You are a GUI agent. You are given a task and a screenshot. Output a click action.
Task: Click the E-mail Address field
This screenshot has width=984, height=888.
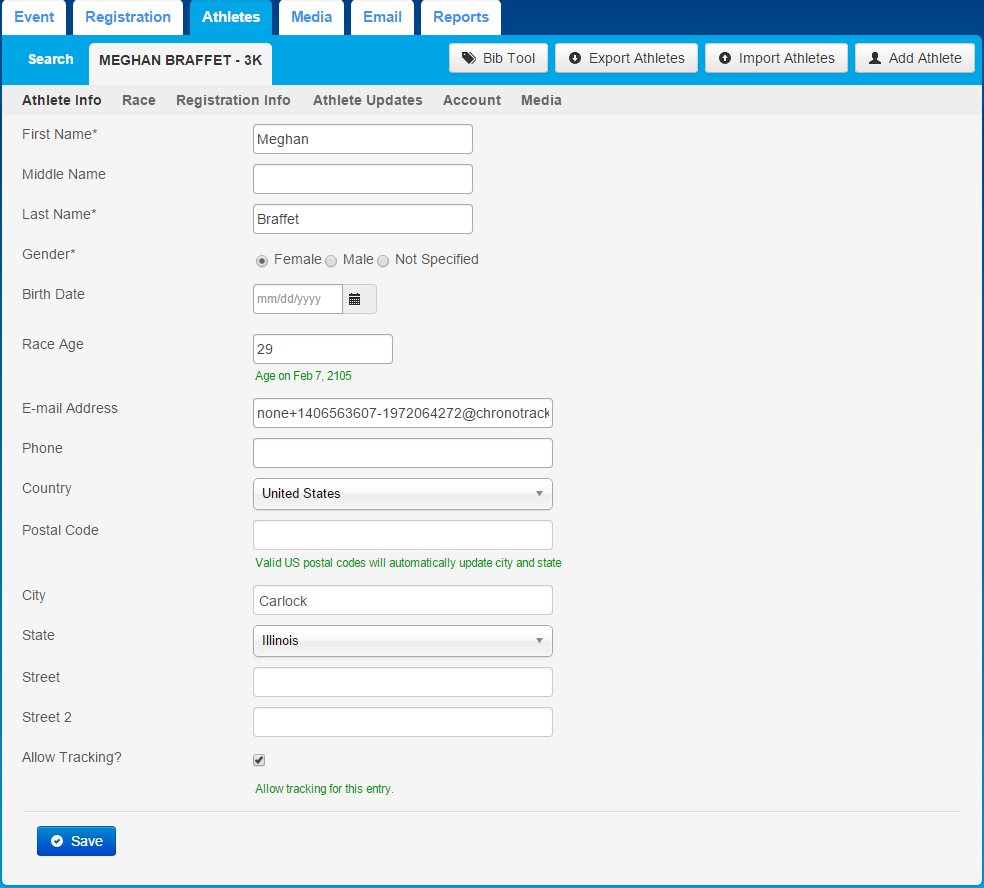pos(403,413)
